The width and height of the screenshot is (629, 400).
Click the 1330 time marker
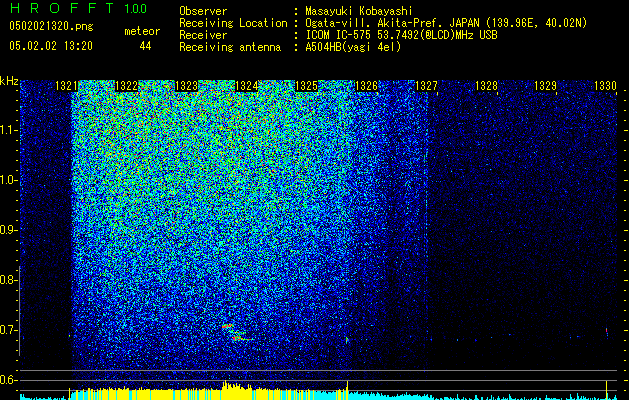[x=605, y=86]
